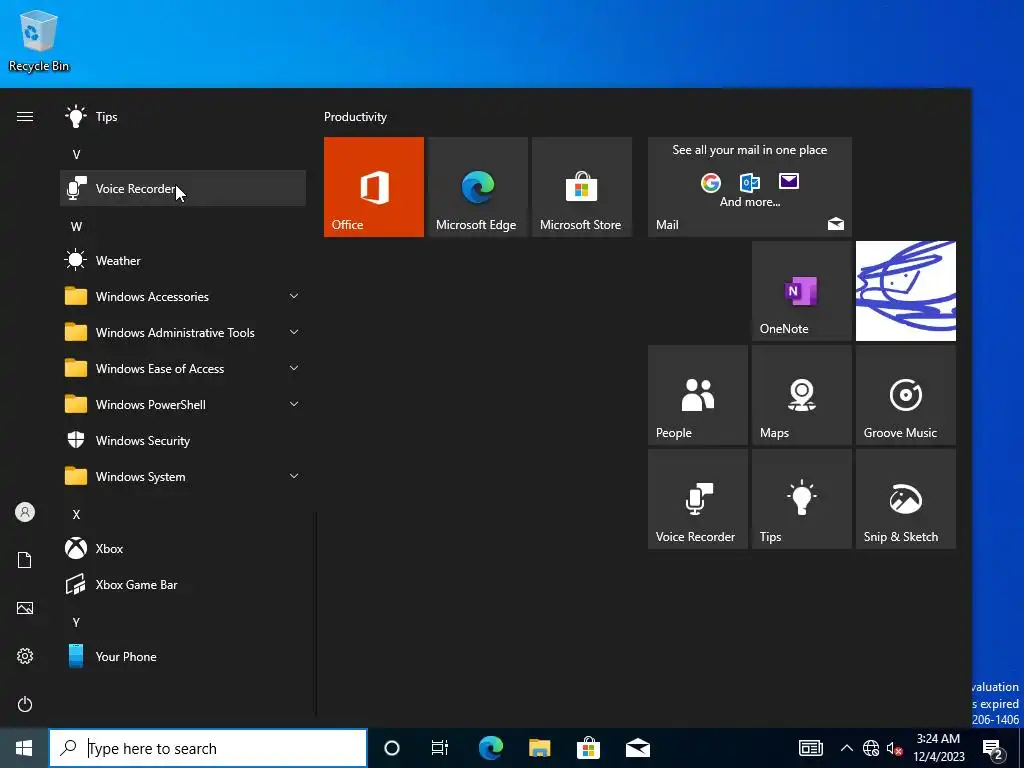Jump to letter V section header
The width and height of the screenshot is (1024, 768).
pos(76,155)
